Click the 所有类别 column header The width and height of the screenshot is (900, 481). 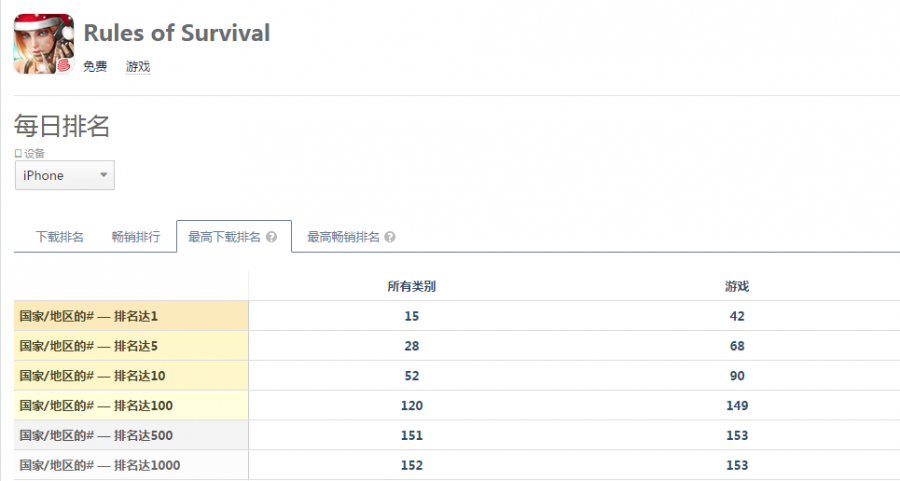[x=412, y=286]
